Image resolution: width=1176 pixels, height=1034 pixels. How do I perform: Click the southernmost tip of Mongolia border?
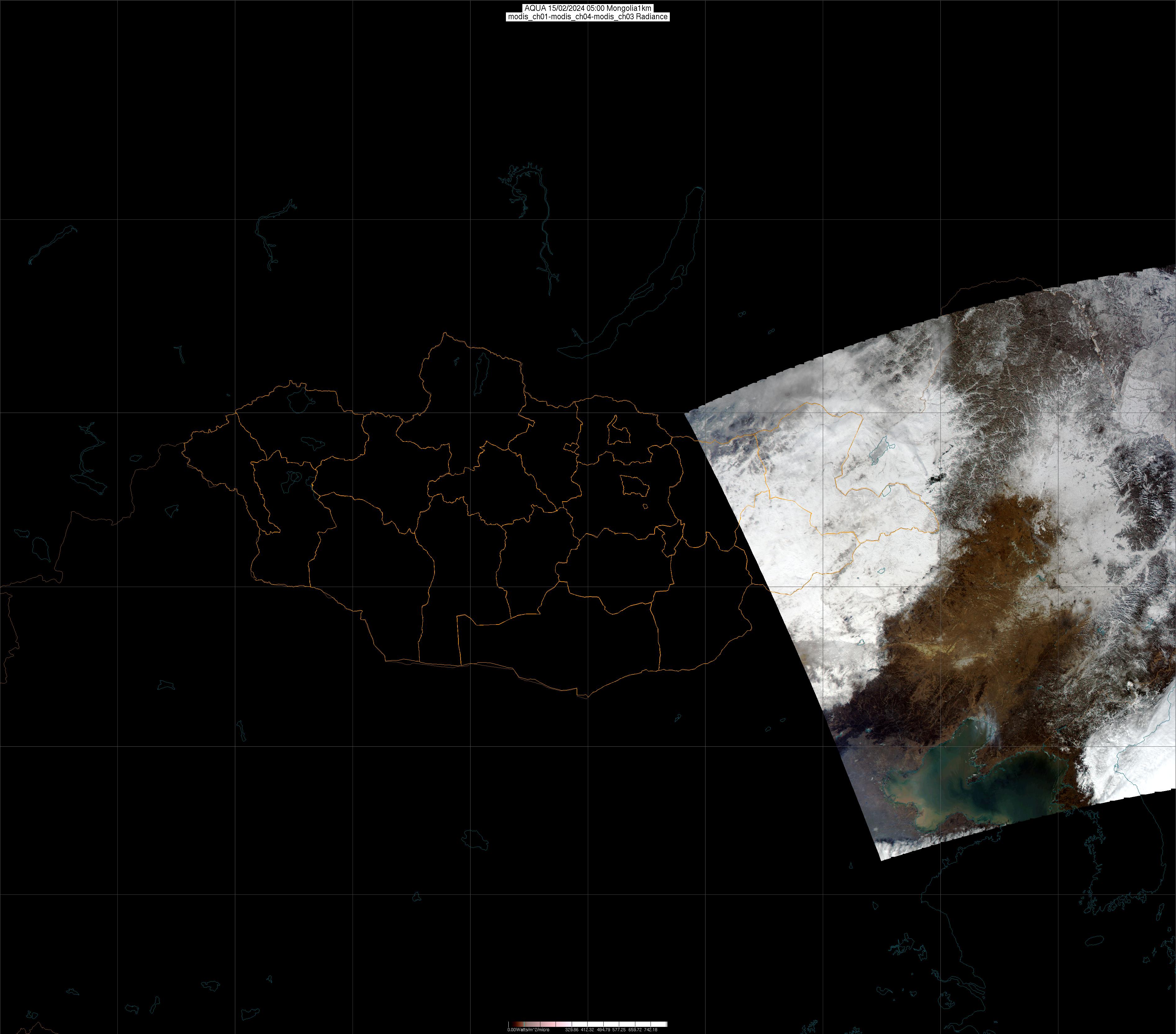[587, 698]
